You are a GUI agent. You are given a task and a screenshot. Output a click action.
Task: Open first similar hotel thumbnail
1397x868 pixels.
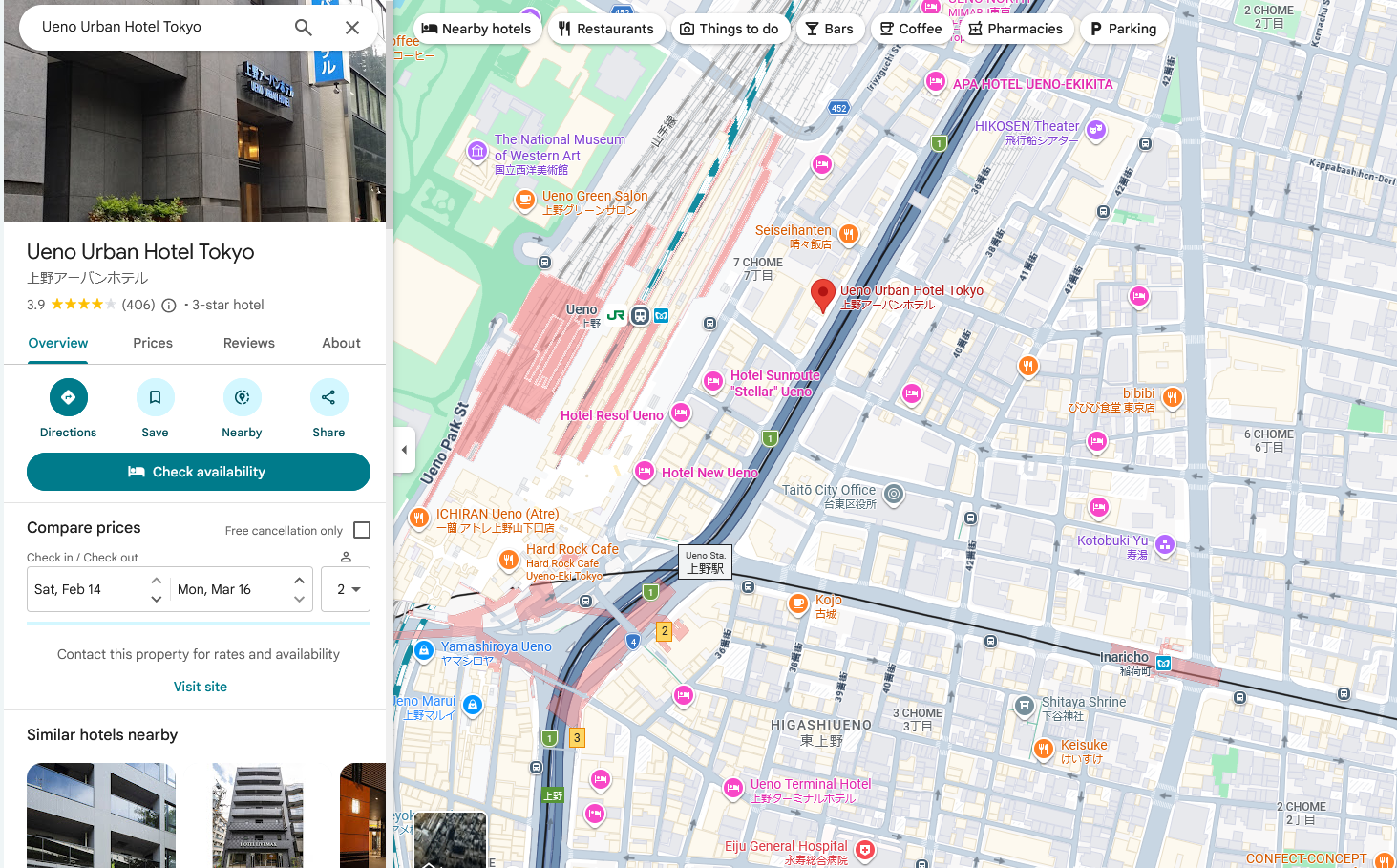click(101, 815)
